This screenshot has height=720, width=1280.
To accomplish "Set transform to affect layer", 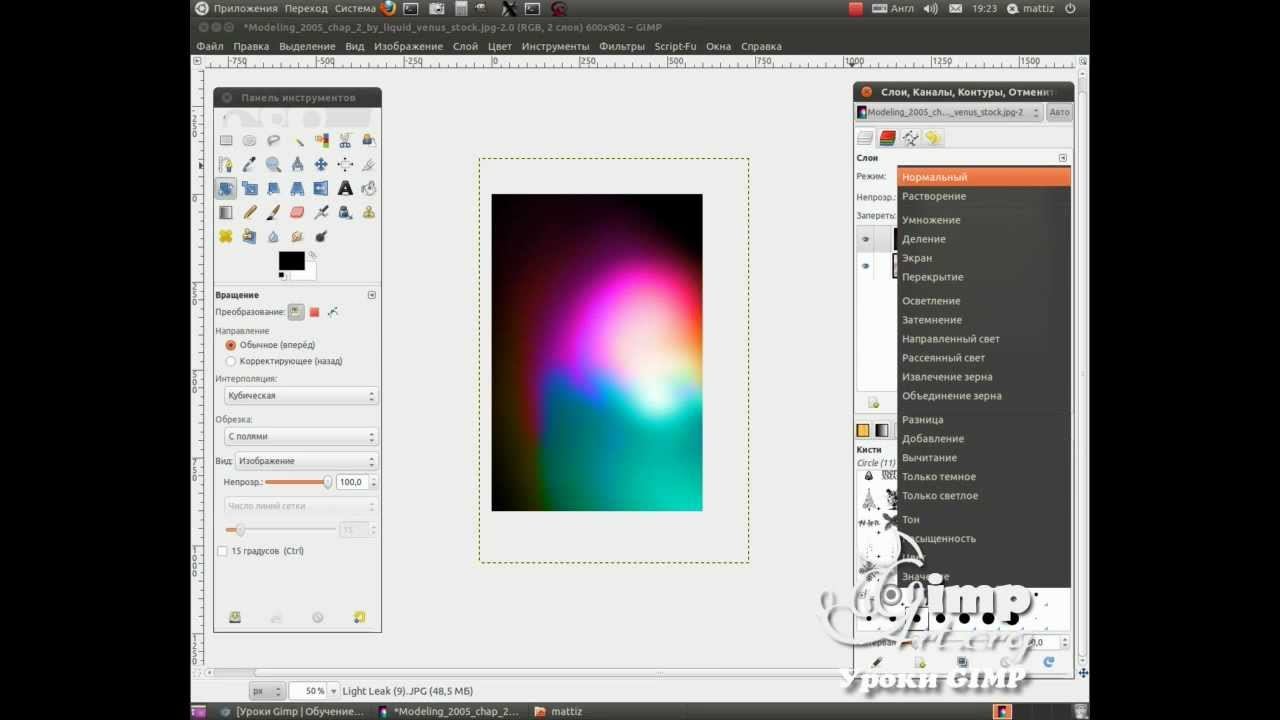I will [x=296, y=312].
